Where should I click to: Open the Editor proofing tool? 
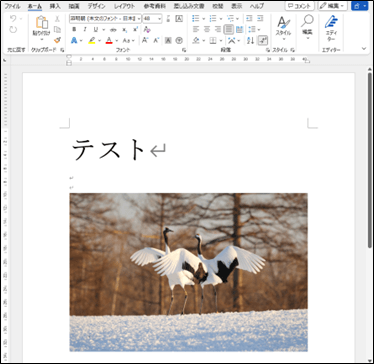(331, 29)
